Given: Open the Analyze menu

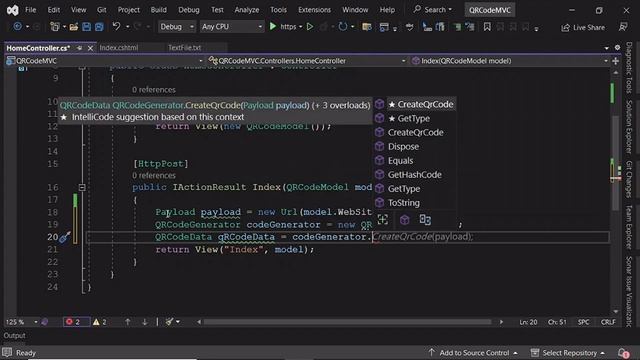Looking at the screenshot, I should [247, 10].
